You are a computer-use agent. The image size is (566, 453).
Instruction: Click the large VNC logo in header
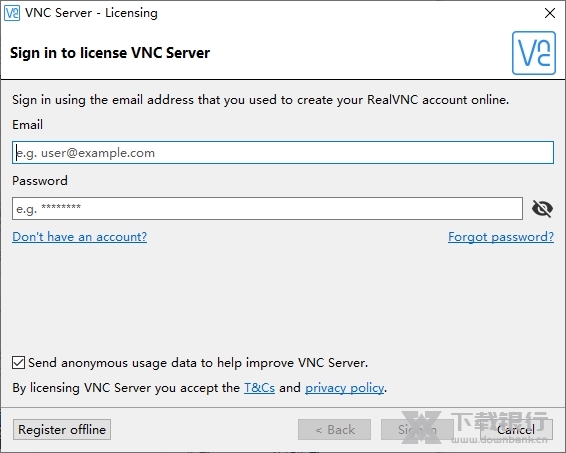coord(534,53)
